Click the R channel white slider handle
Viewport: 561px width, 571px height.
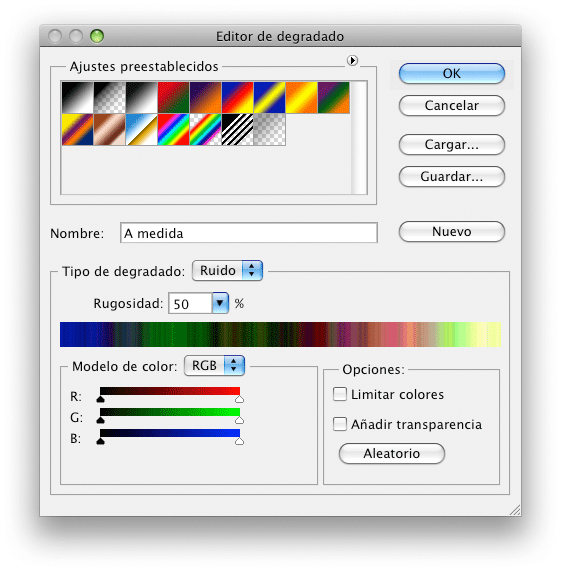point(239,399)
